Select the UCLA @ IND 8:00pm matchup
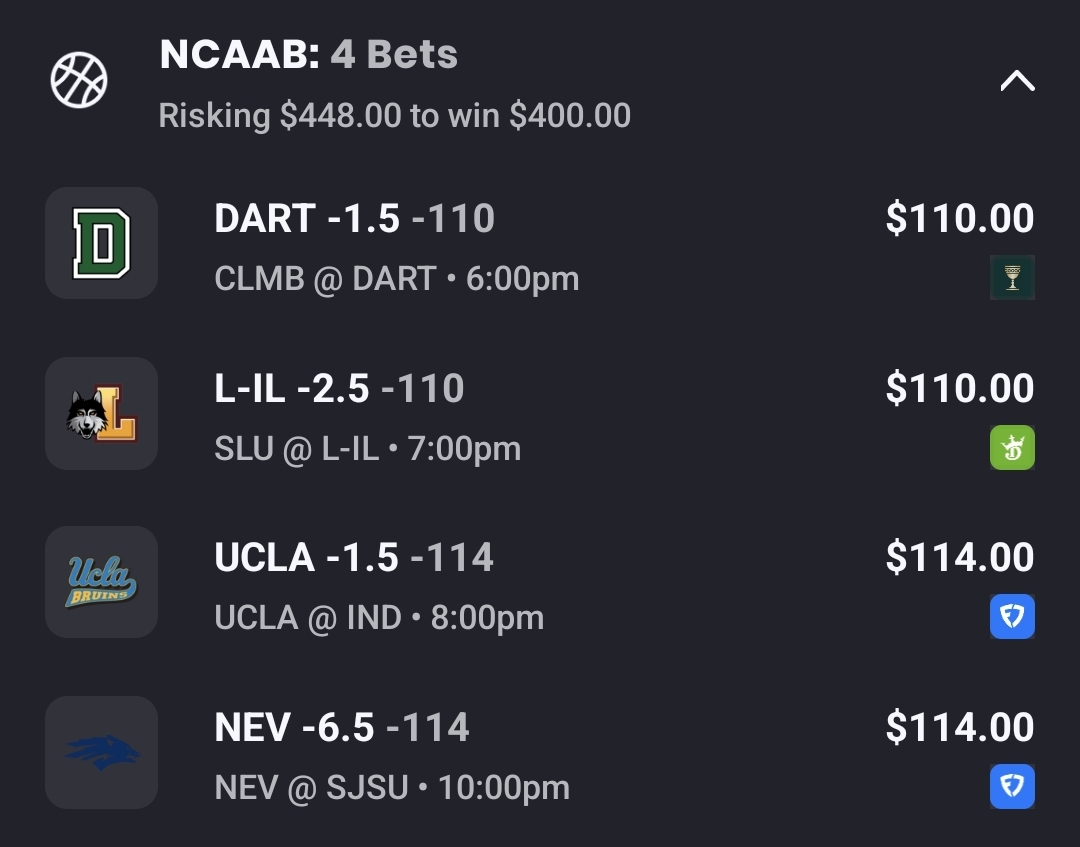Screen dimensions: 1080x847 [x=379, y=618]
